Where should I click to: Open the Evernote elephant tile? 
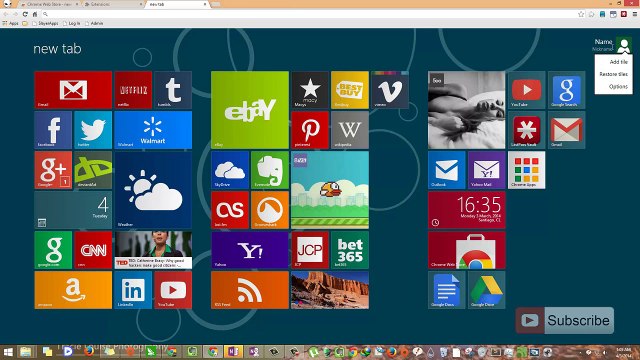pyautogui.click(x=270, y=170)
